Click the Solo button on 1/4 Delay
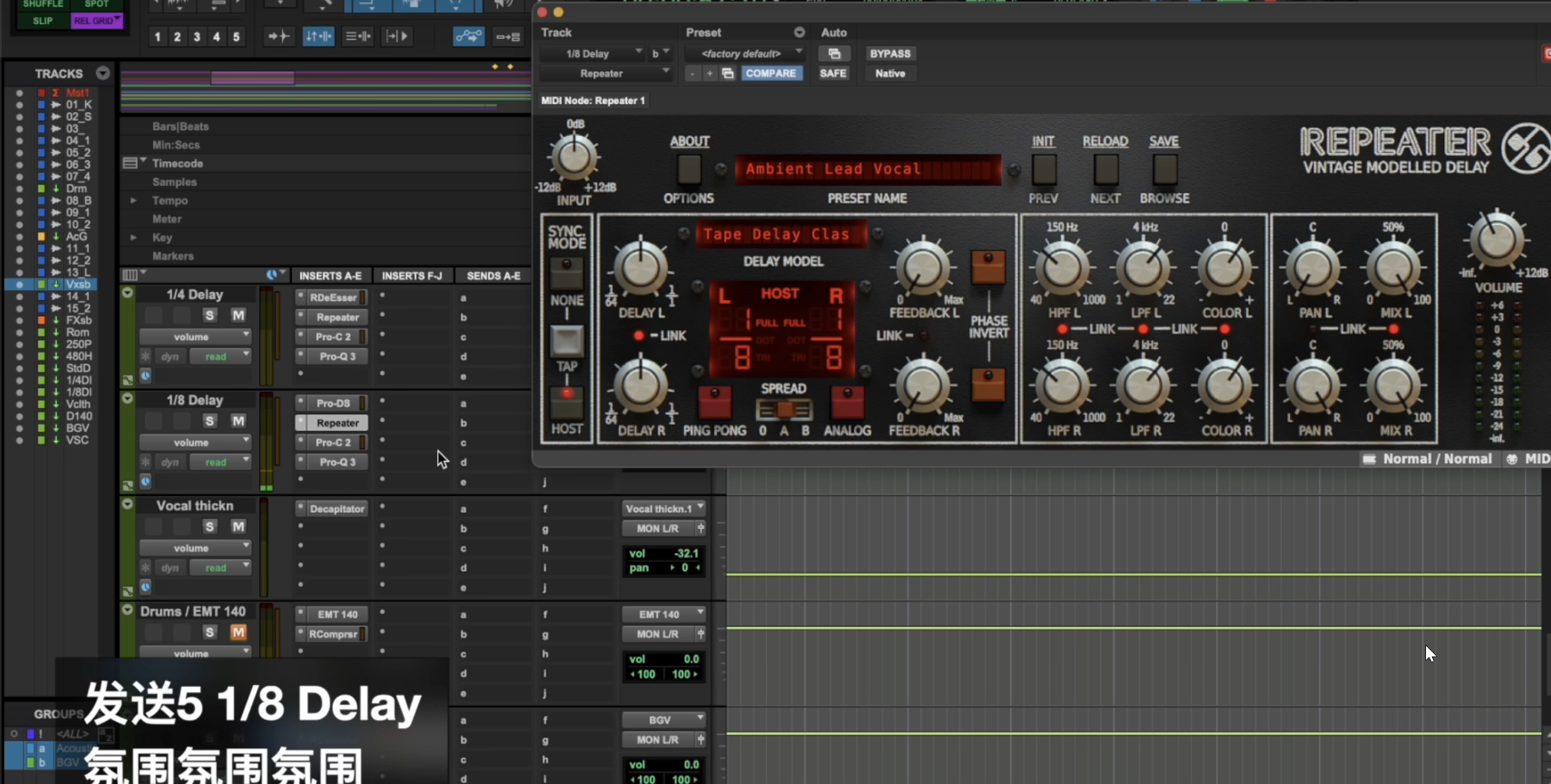The height and width of the screenshot is (784, 1551). 209,315
